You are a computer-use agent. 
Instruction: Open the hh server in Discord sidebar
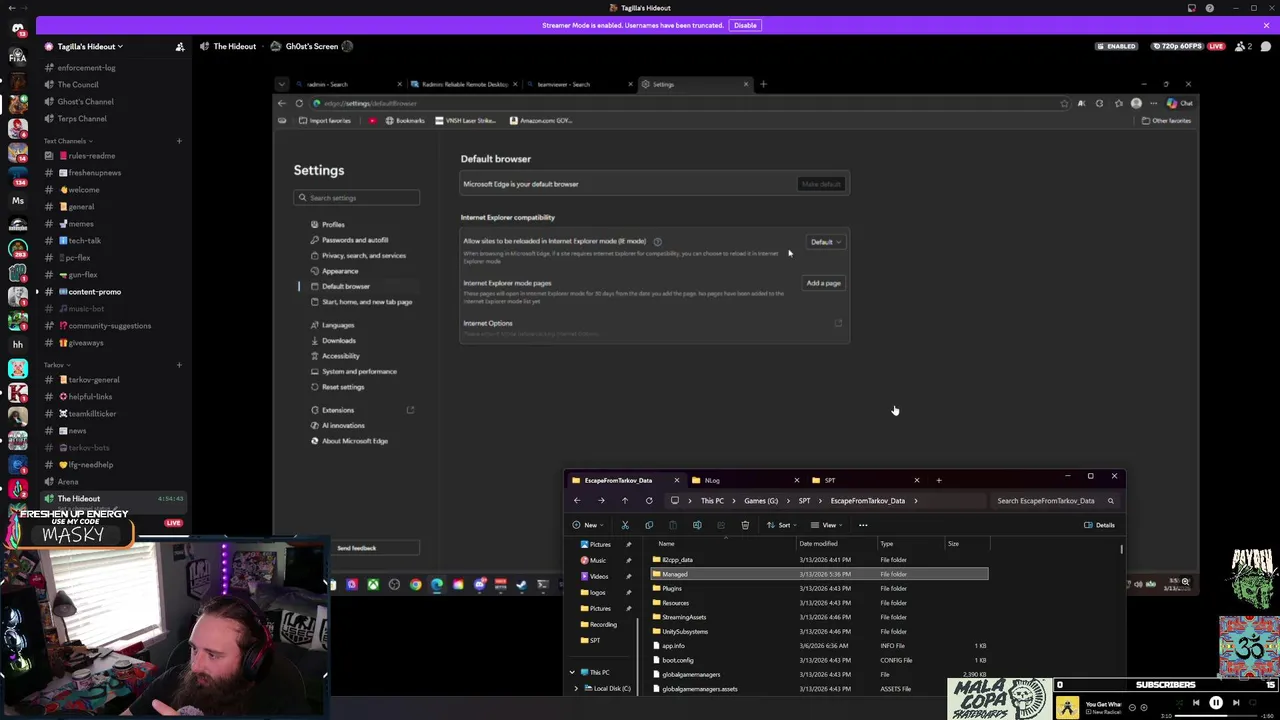(x=17, y=344)
